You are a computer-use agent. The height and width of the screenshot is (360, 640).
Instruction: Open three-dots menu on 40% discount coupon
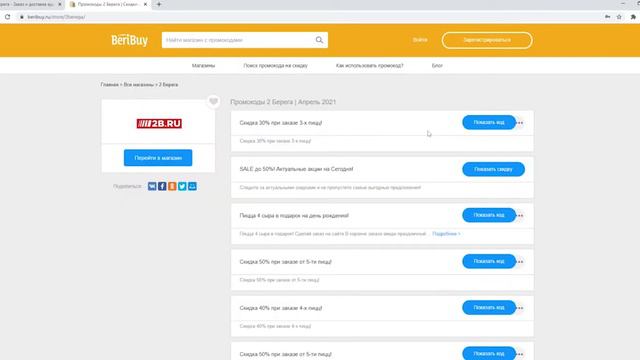[x=520, y=308]
